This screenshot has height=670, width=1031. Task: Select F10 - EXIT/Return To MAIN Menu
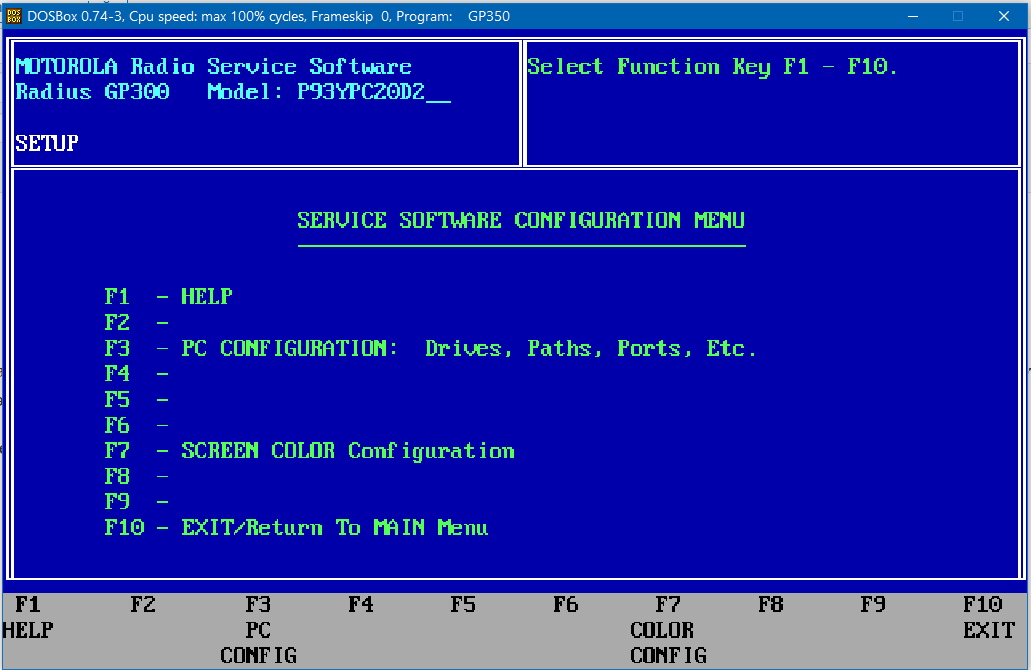[x=297, y=527]
